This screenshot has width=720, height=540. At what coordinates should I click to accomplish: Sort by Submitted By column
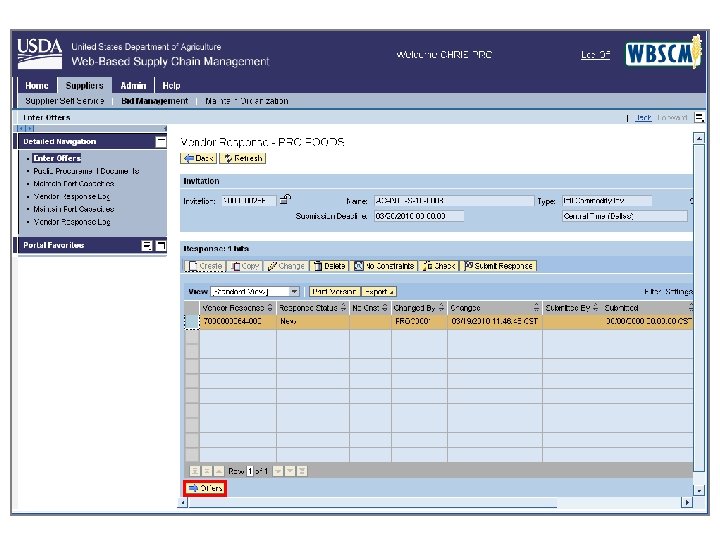click(x=596, y=308)
